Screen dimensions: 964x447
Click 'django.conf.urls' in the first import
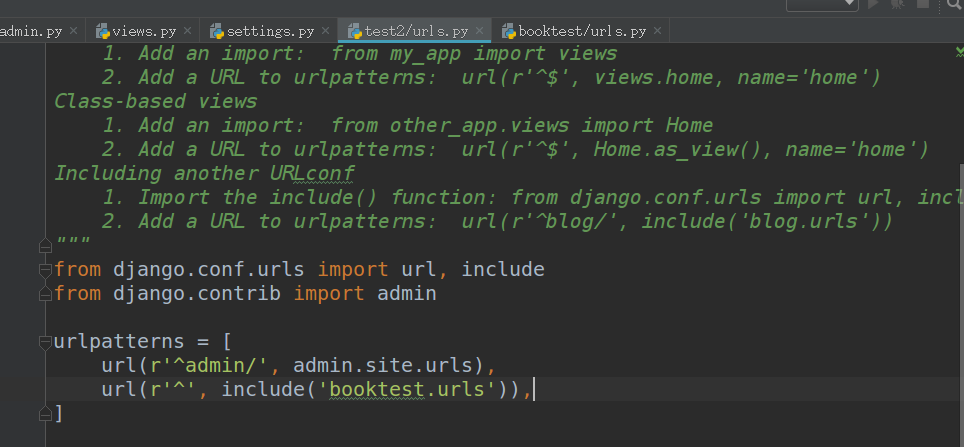click(x=209, y=269)
